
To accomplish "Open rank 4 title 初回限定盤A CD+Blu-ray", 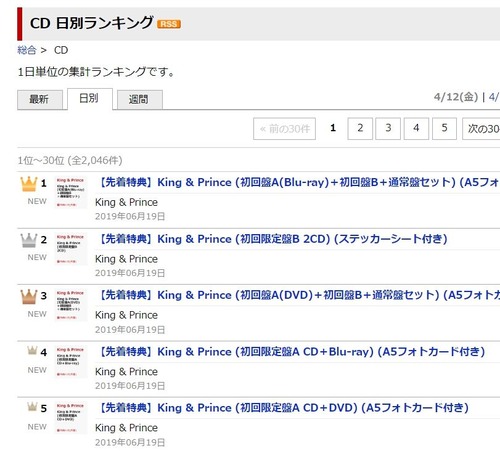I will [x=292, y=352].
